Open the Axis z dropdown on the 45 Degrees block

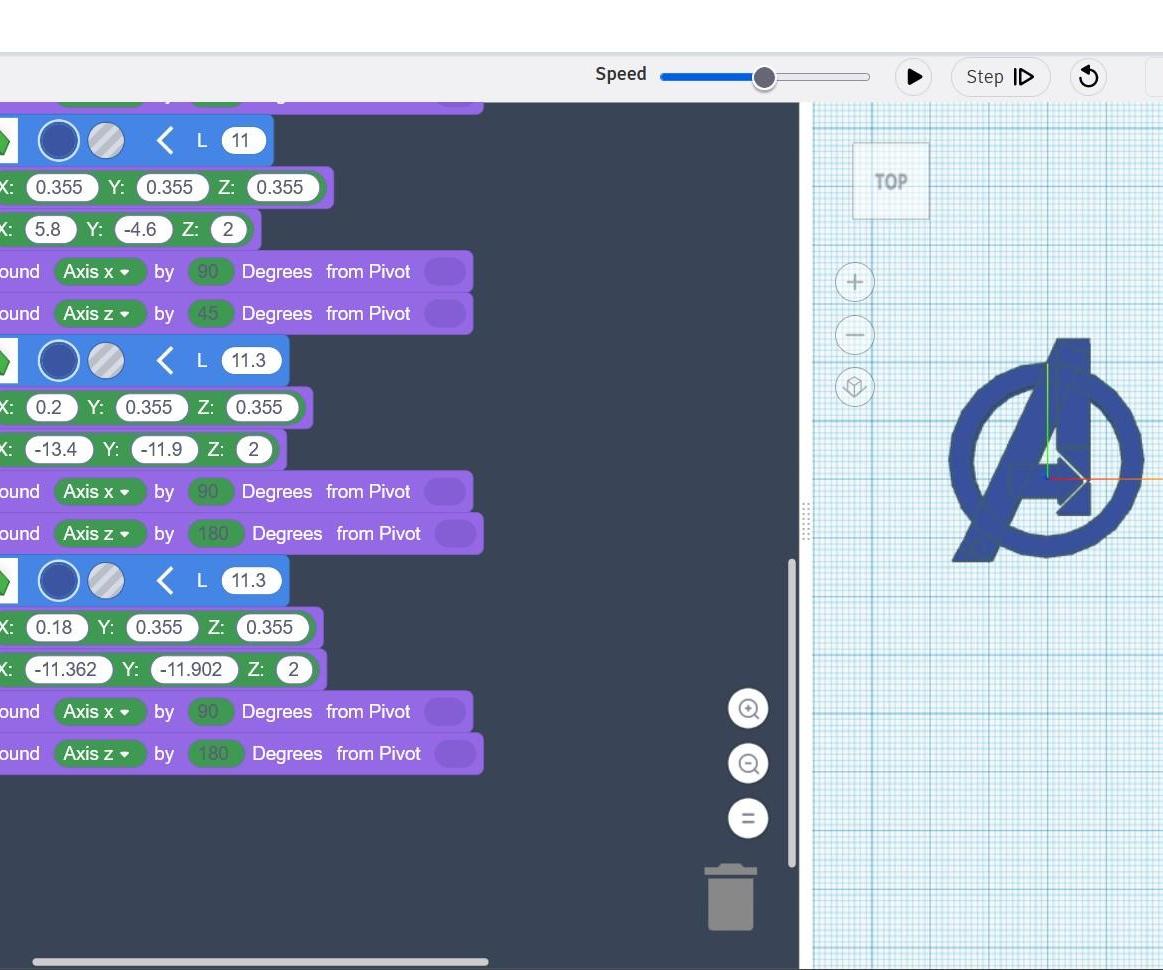(100, 313)
